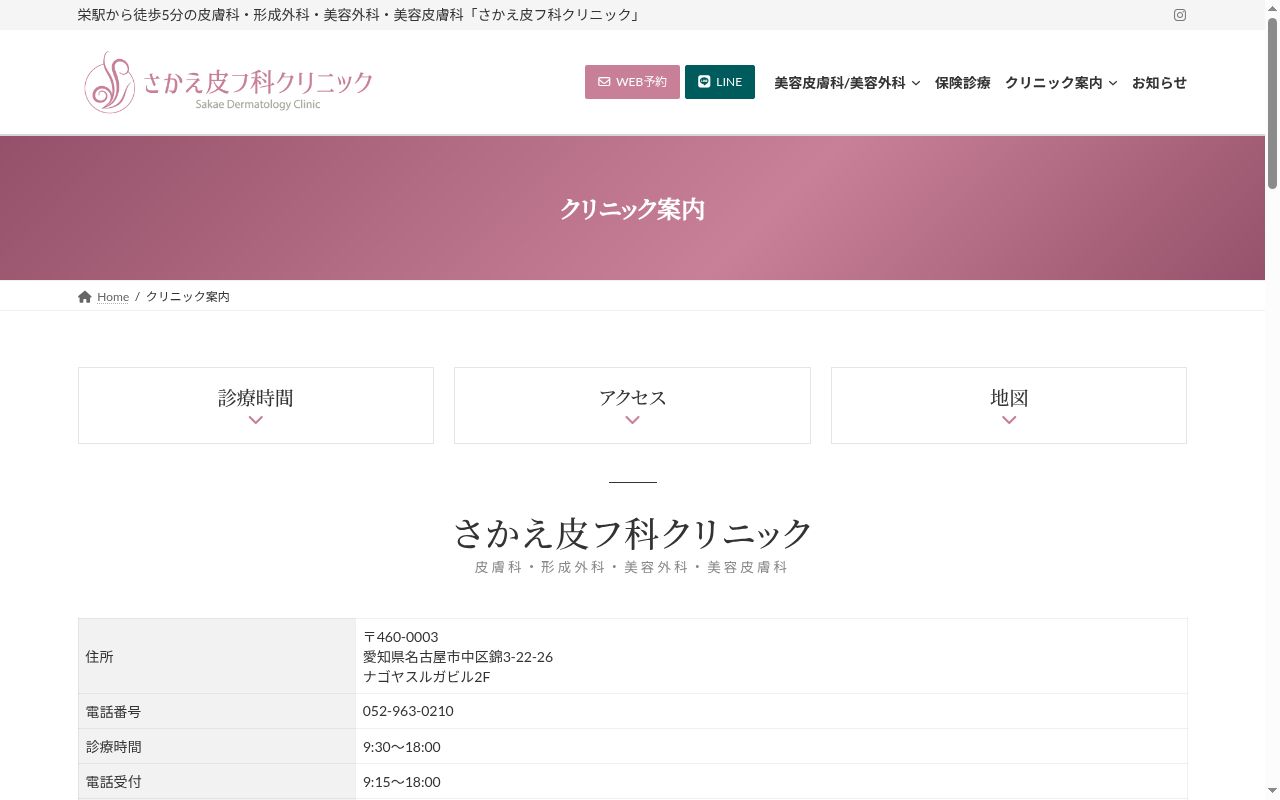Image resolution: width=1280 pixels, height=800 pixels.
Task: Click the large さかえ皮フ科クリニック heading
Action: [x=632, y=533]
